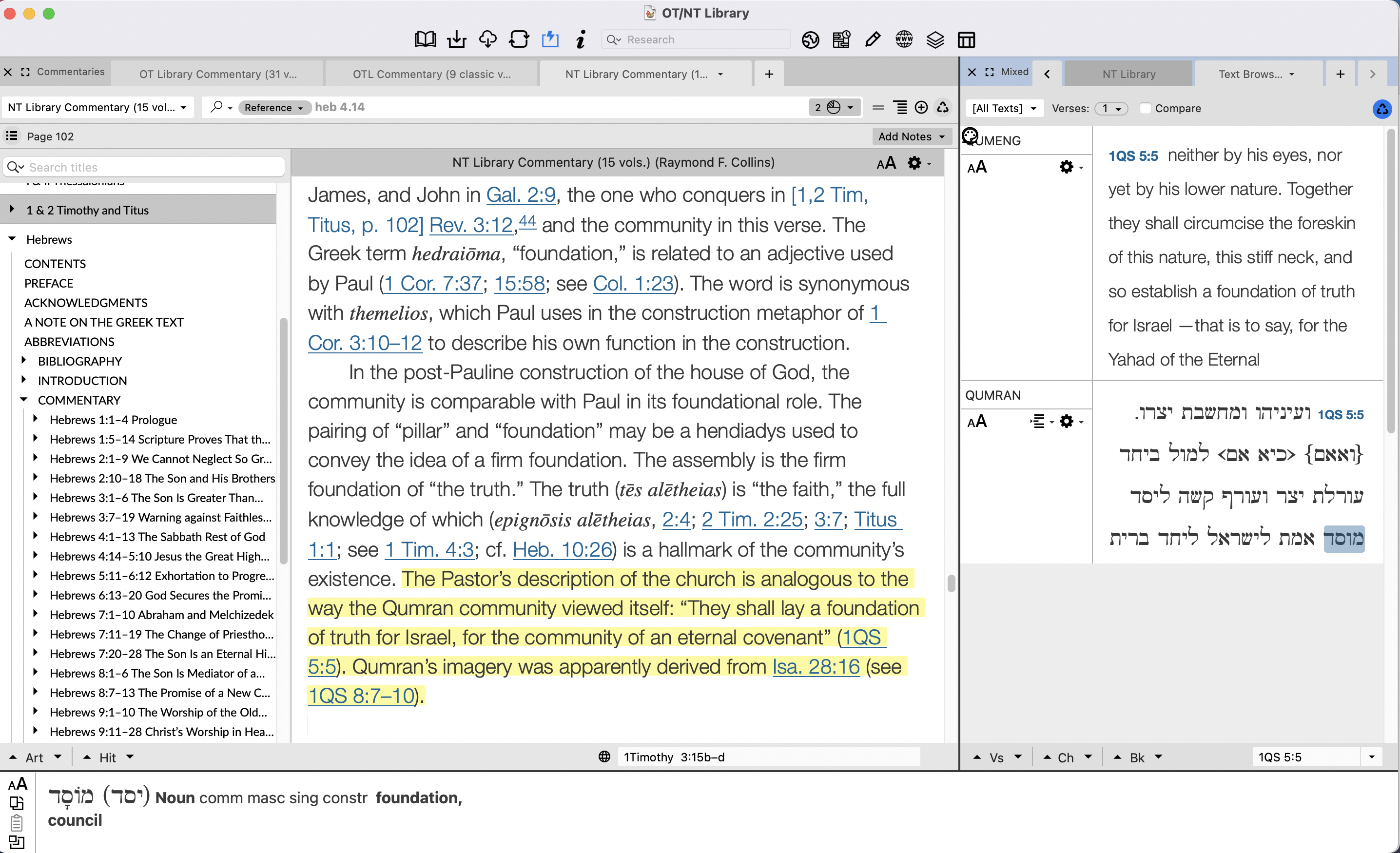Open the Library (book) icon in the toolbar

(x=425, y=39)
